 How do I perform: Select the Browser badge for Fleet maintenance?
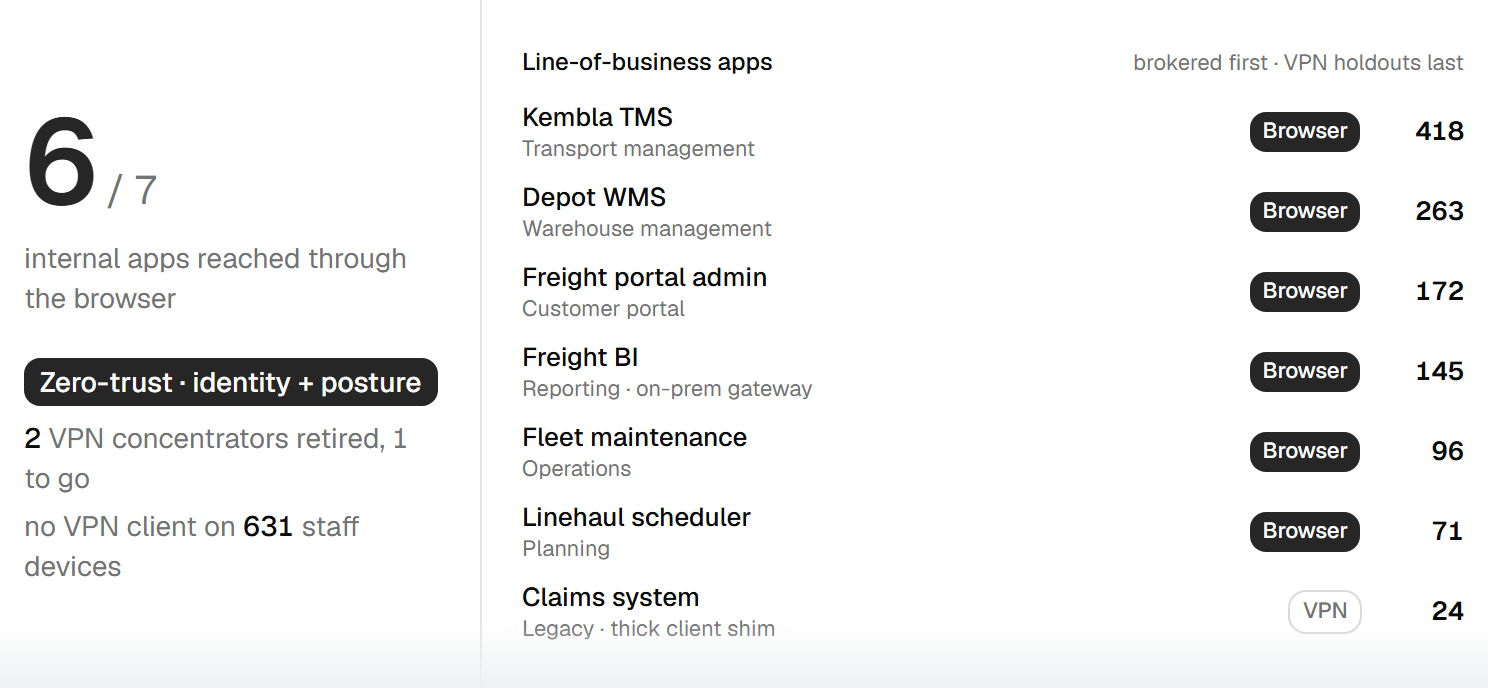tap(1304, 451)
